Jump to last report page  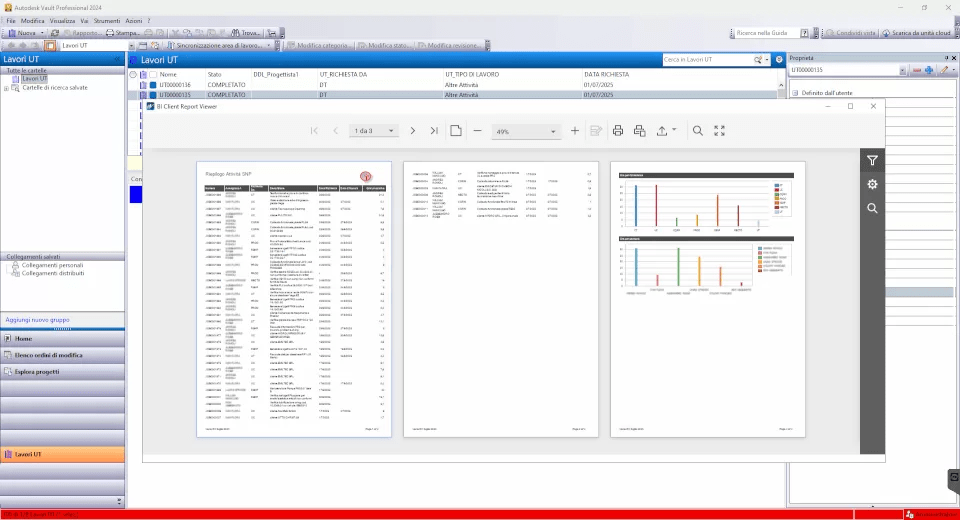(x=434, y=130)
